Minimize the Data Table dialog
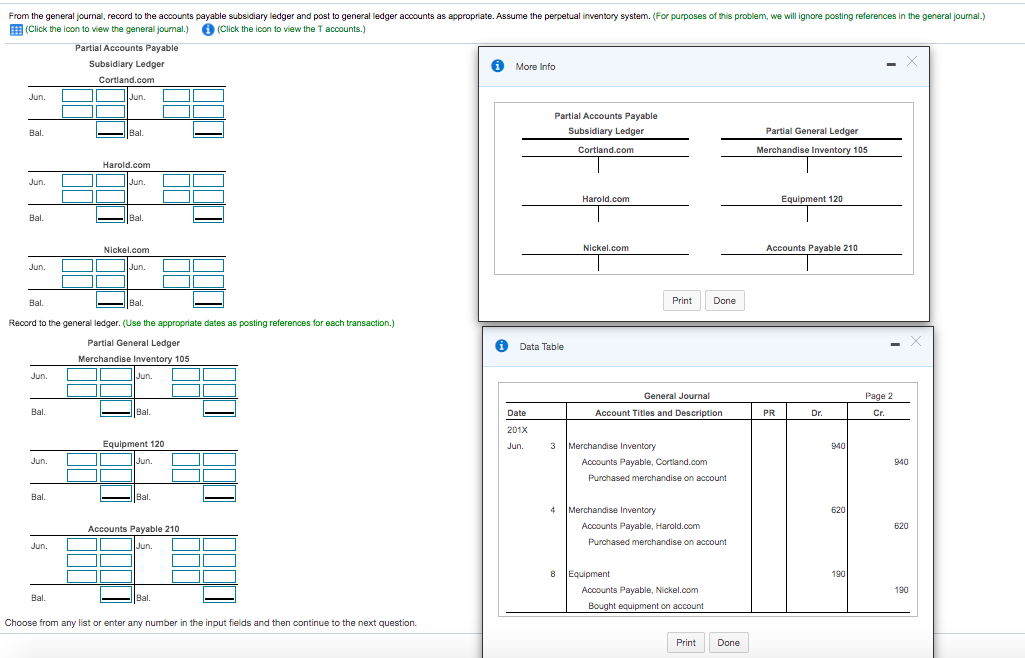The height and width of the screenshot is (658, 1025). coord(895,344)
